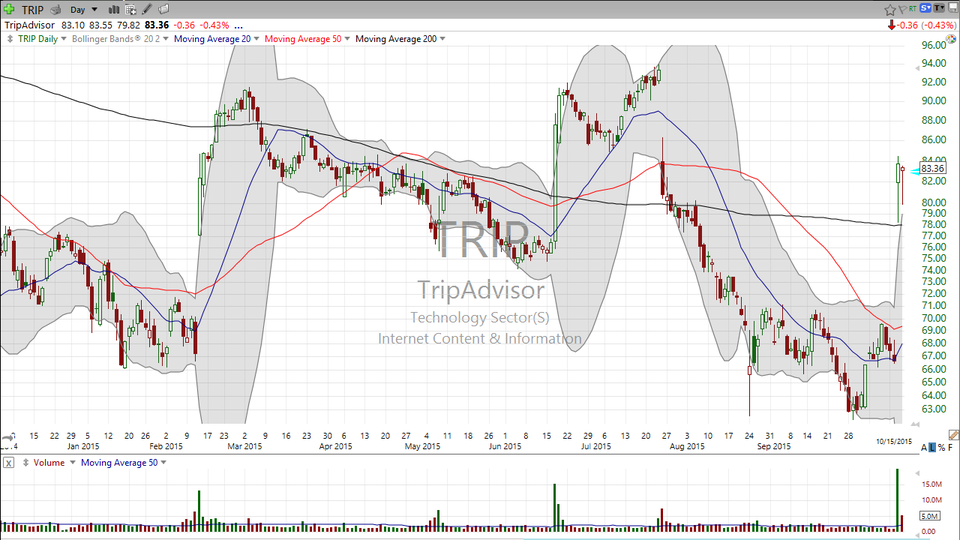The height and width of the screenshot is (540, 960).
Task: Click the move handle beside Volume
Action: tap(26, 463)
